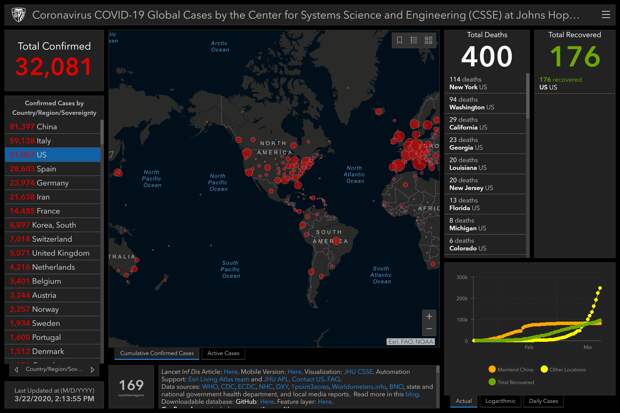Select Denmark in the country list
The image size is (620, 413).
[x=53, y=352]
